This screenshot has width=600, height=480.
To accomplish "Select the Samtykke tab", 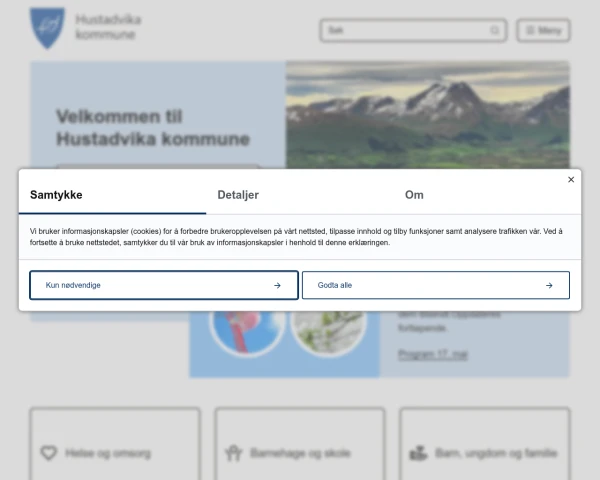I will pos(112,195).
